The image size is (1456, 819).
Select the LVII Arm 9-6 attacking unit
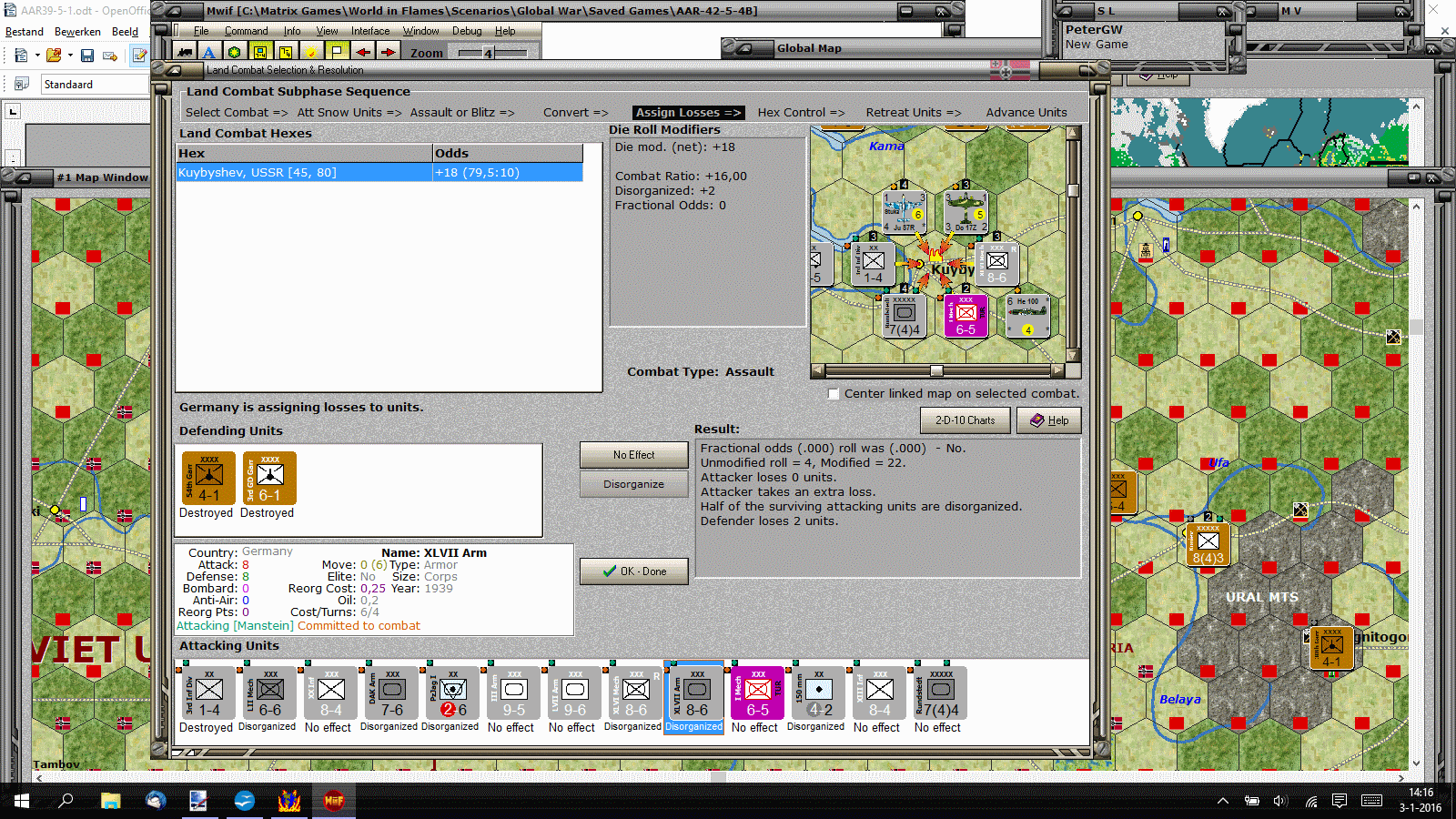575,693
